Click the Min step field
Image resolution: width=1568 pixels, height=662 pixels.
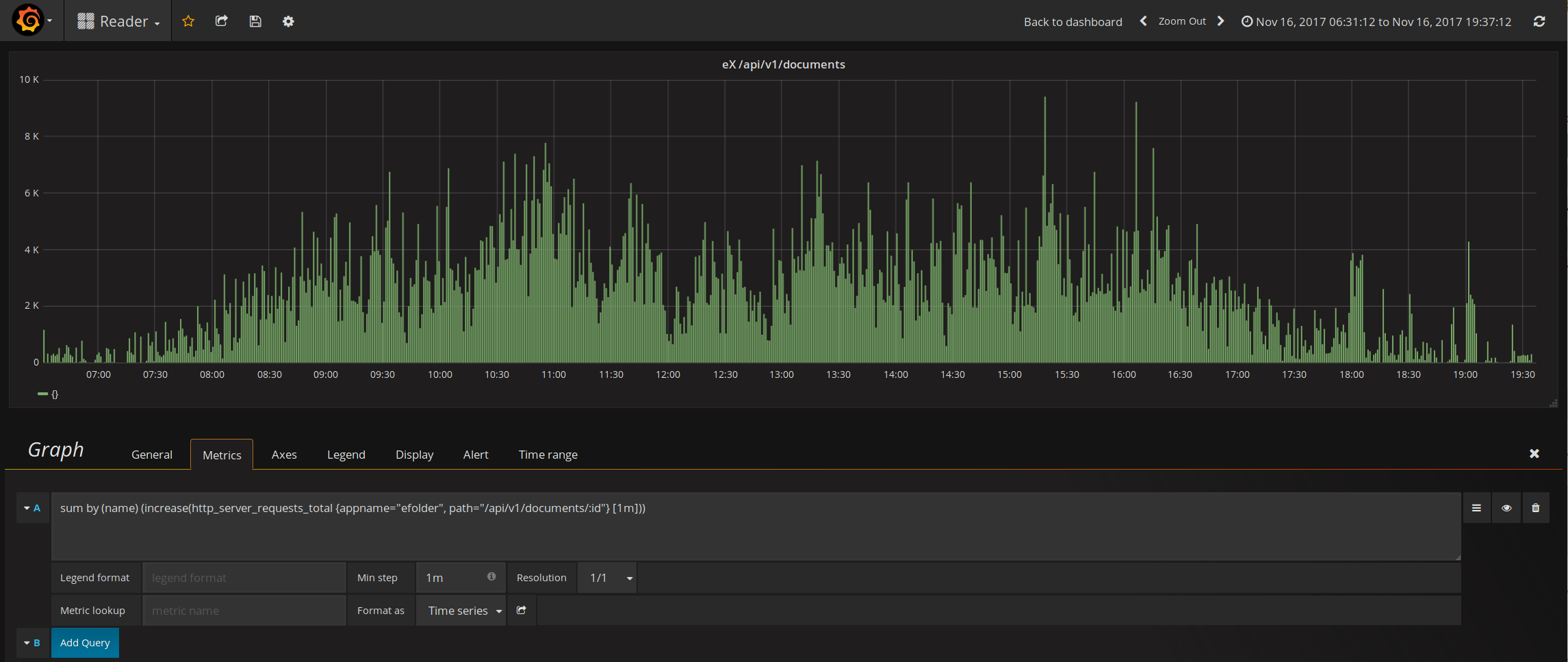[452, 578]
